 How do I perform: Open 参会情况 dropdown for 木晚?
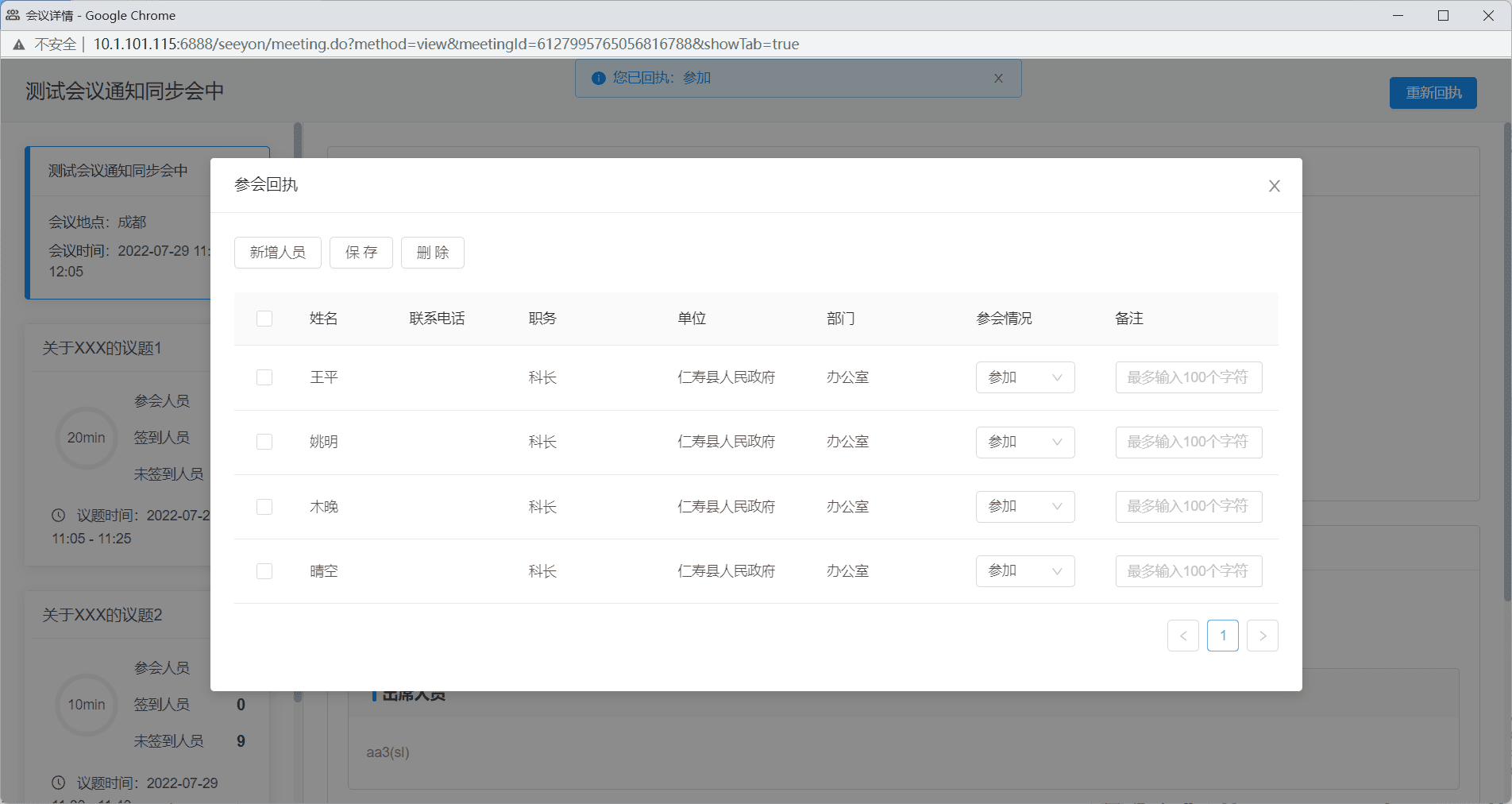(x=1025, y=507)
